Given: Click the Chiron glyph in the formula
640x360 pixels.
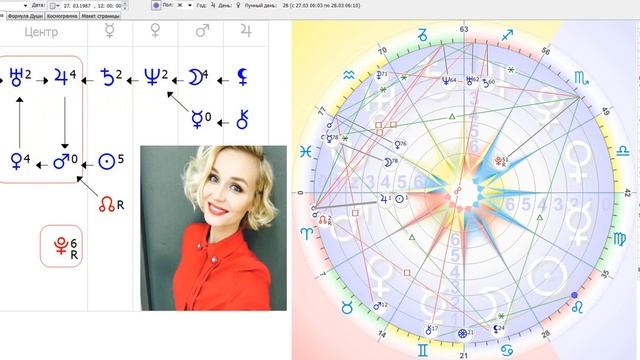Looking at the screenshot, I should click(242, 119).
